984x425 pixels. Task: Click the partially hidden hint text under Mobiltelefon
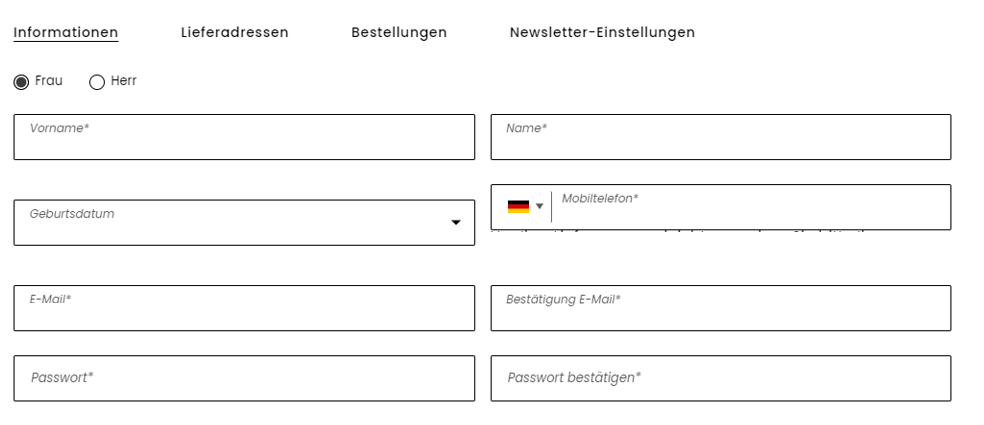click(681, 232)
